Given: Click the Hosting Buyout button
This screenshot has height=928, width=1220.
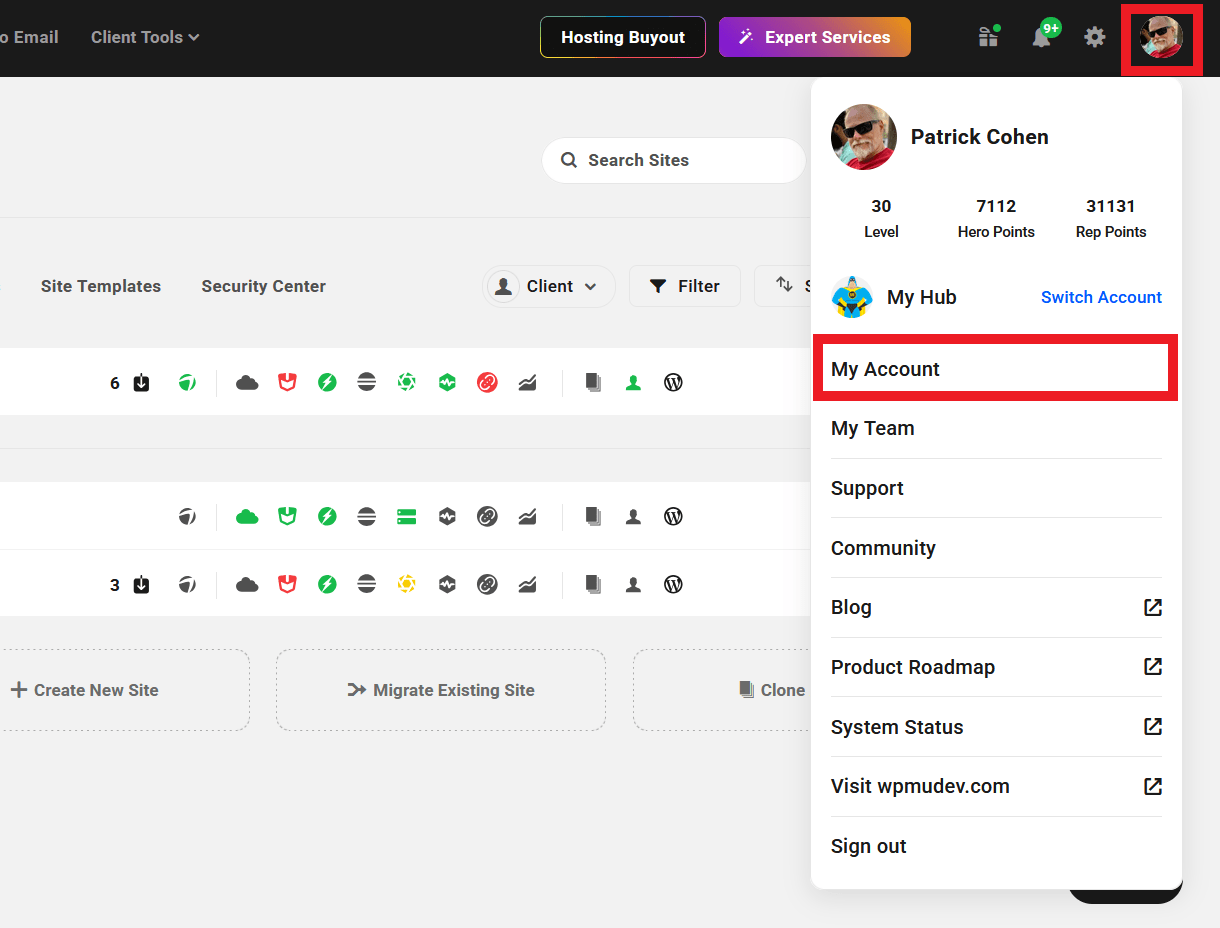Looking at the screenshot, I should 623,37.
